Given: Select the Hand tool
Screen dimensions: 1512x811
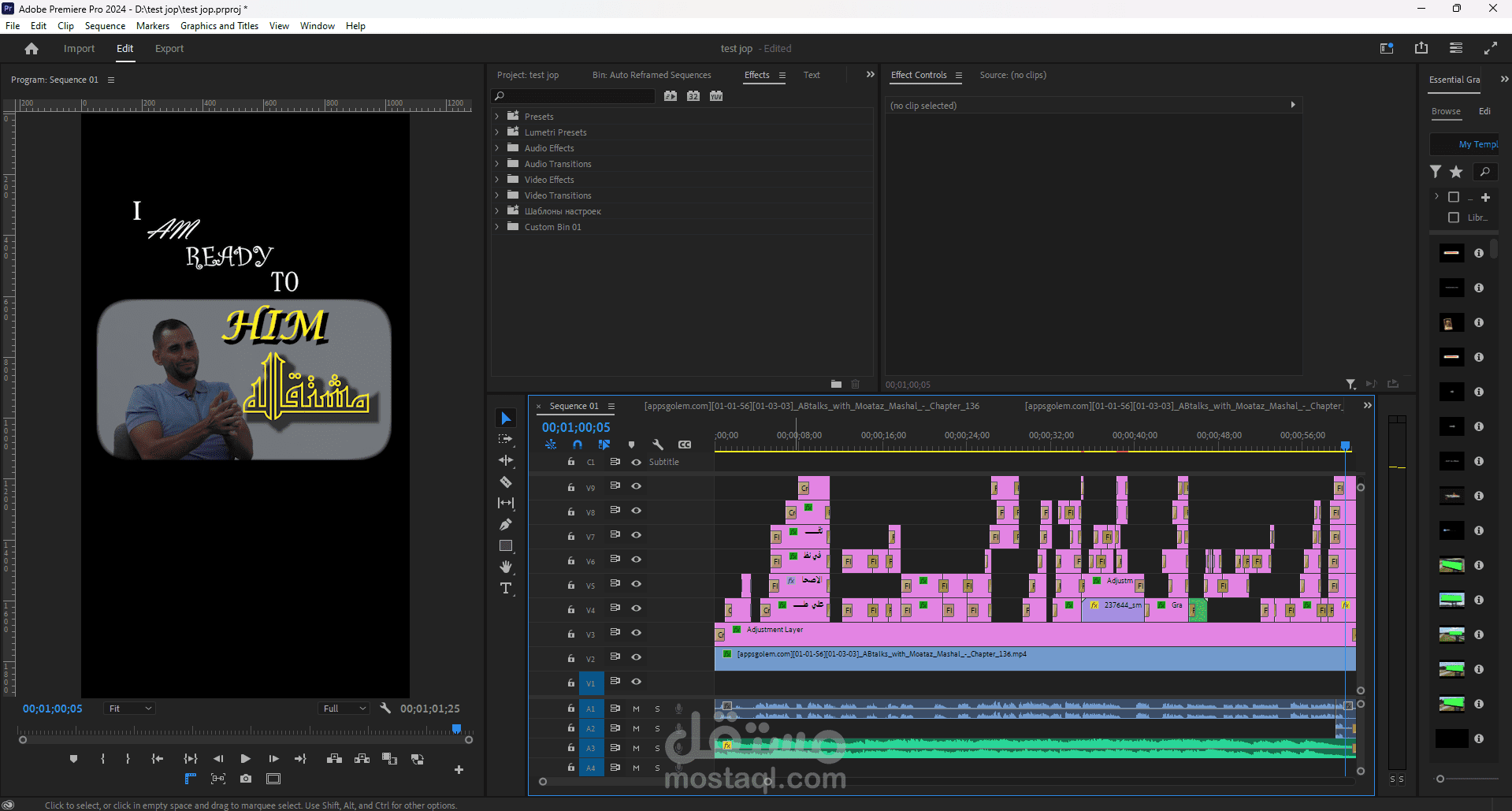Looking at the screenshot, I should pos(506,567).
